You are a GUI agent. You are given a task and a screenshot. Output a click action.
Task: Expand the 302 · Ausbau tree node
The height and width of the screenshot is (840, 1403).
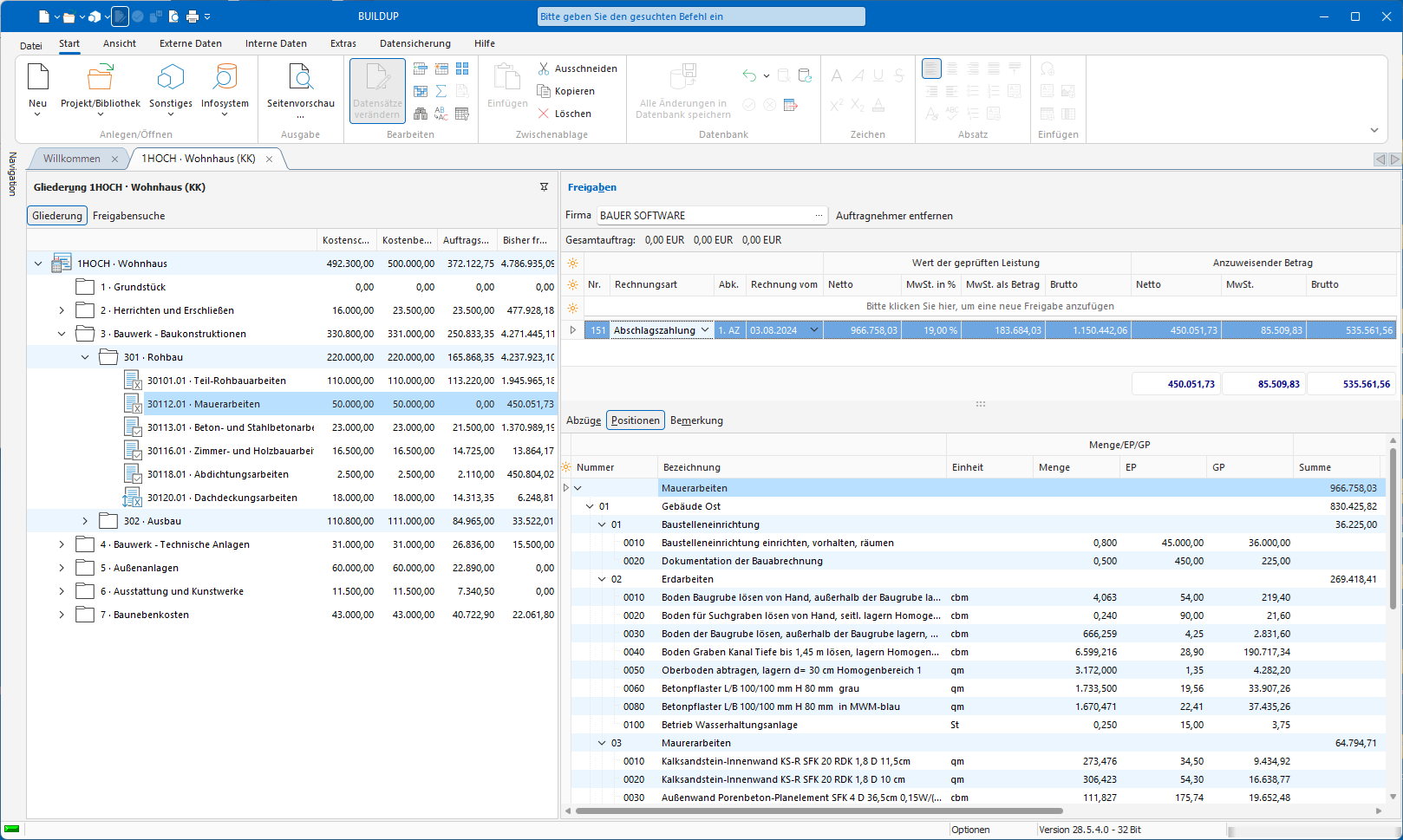[84, 520]
